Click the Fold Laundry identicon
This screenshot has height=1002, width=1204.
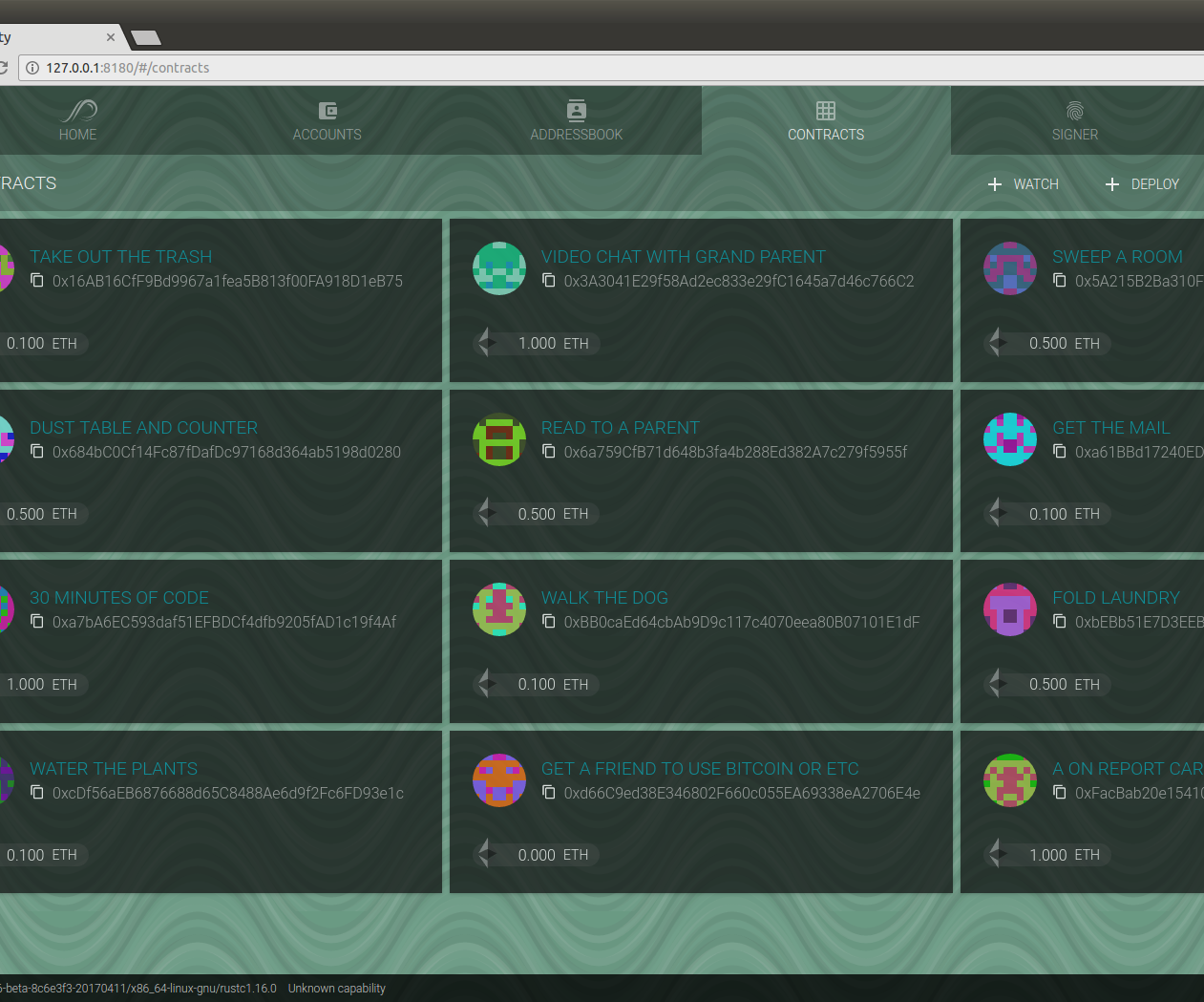(1010, 609)
